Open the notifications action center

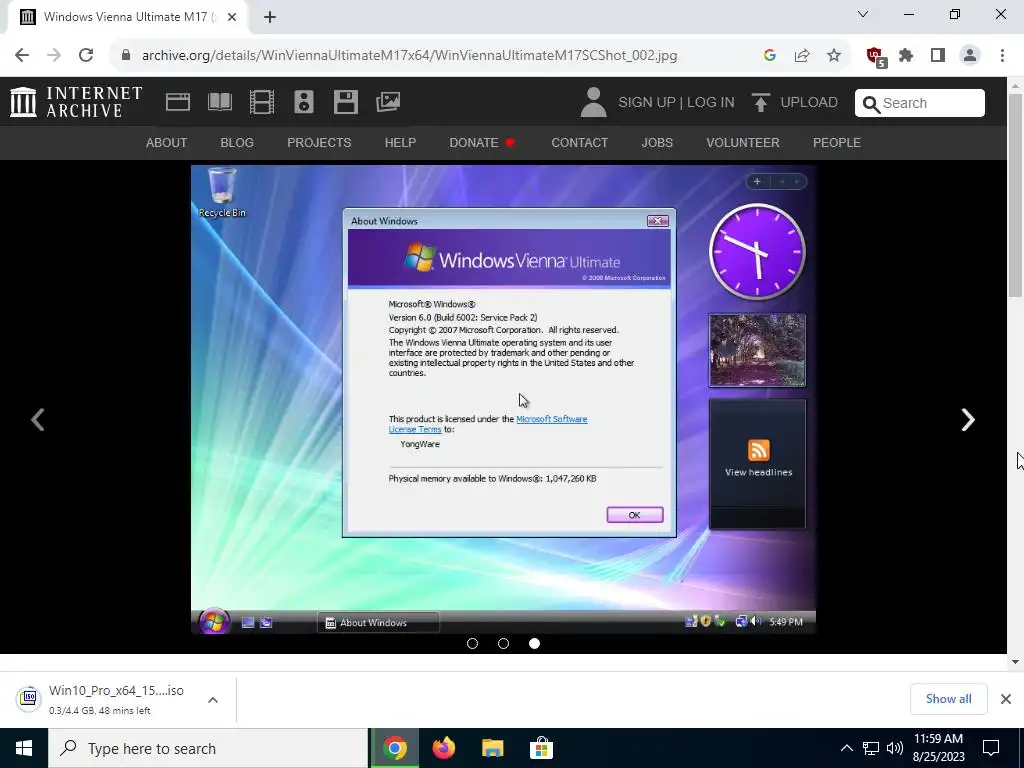(x=991, y=748)
